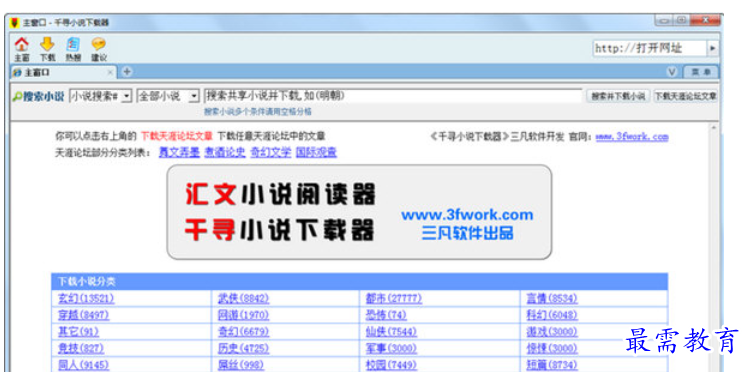Open the 奇幻(6679) category
747x372 pixels.
(243, 332)
